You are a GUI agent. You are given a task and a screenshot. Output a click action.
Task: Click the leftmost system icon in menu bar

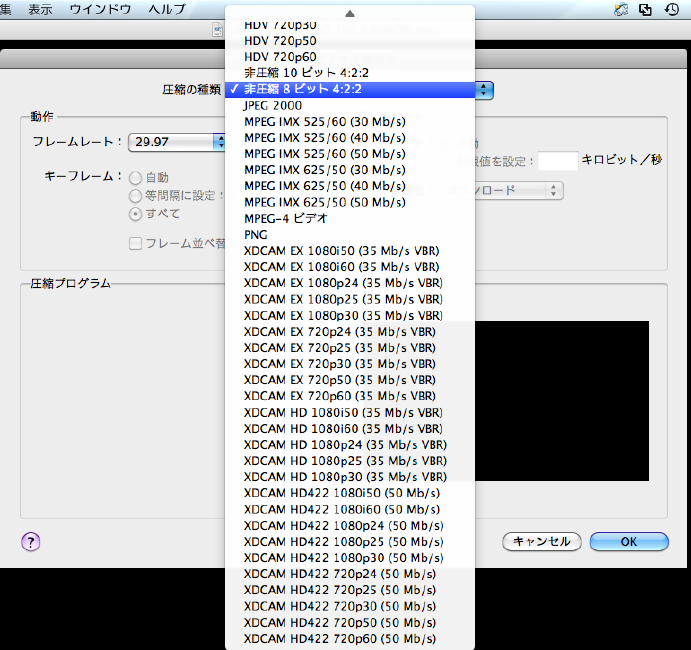(620, 9)
